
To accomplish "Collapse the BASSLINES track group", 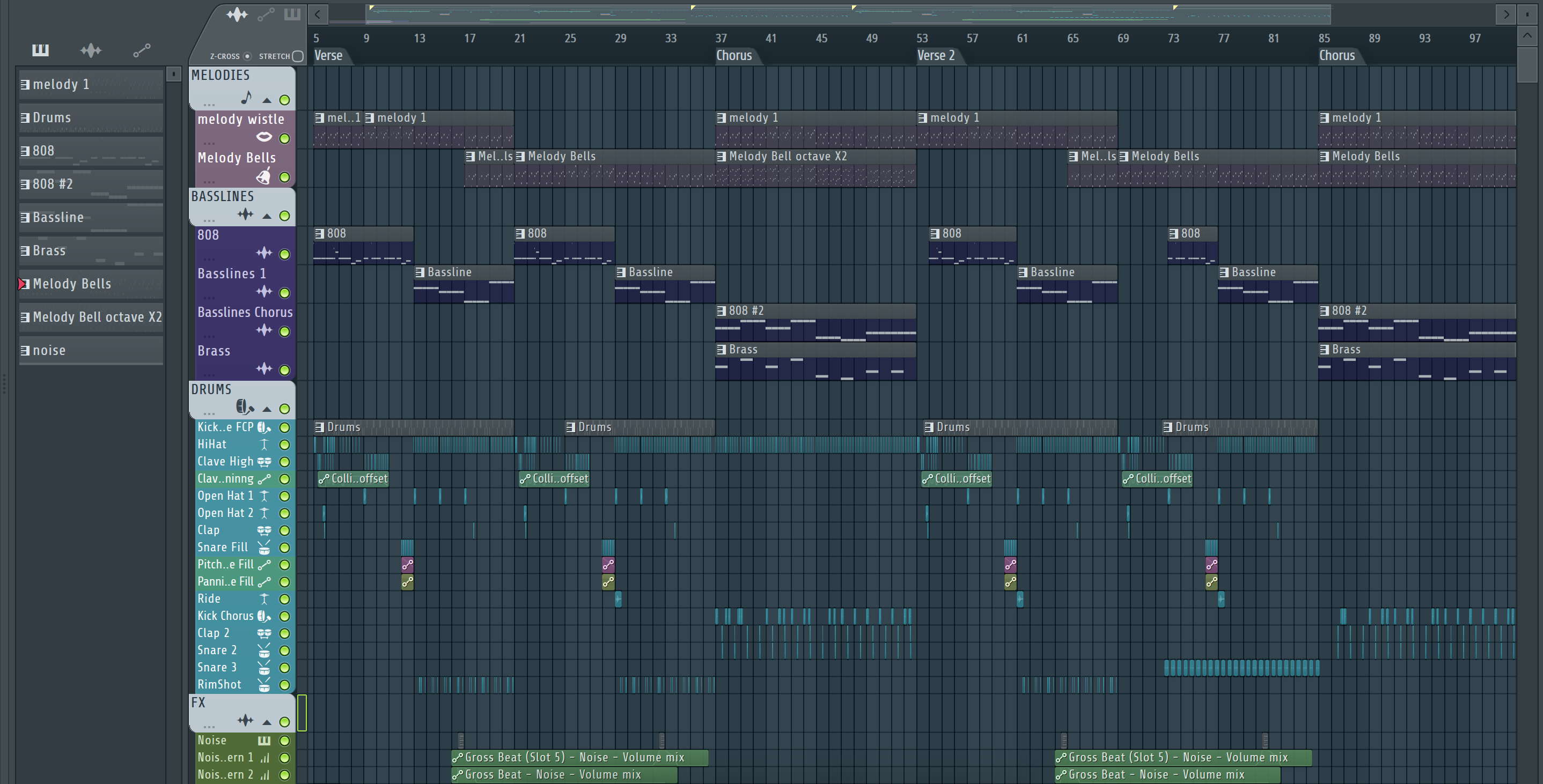I will click(267, 216).
